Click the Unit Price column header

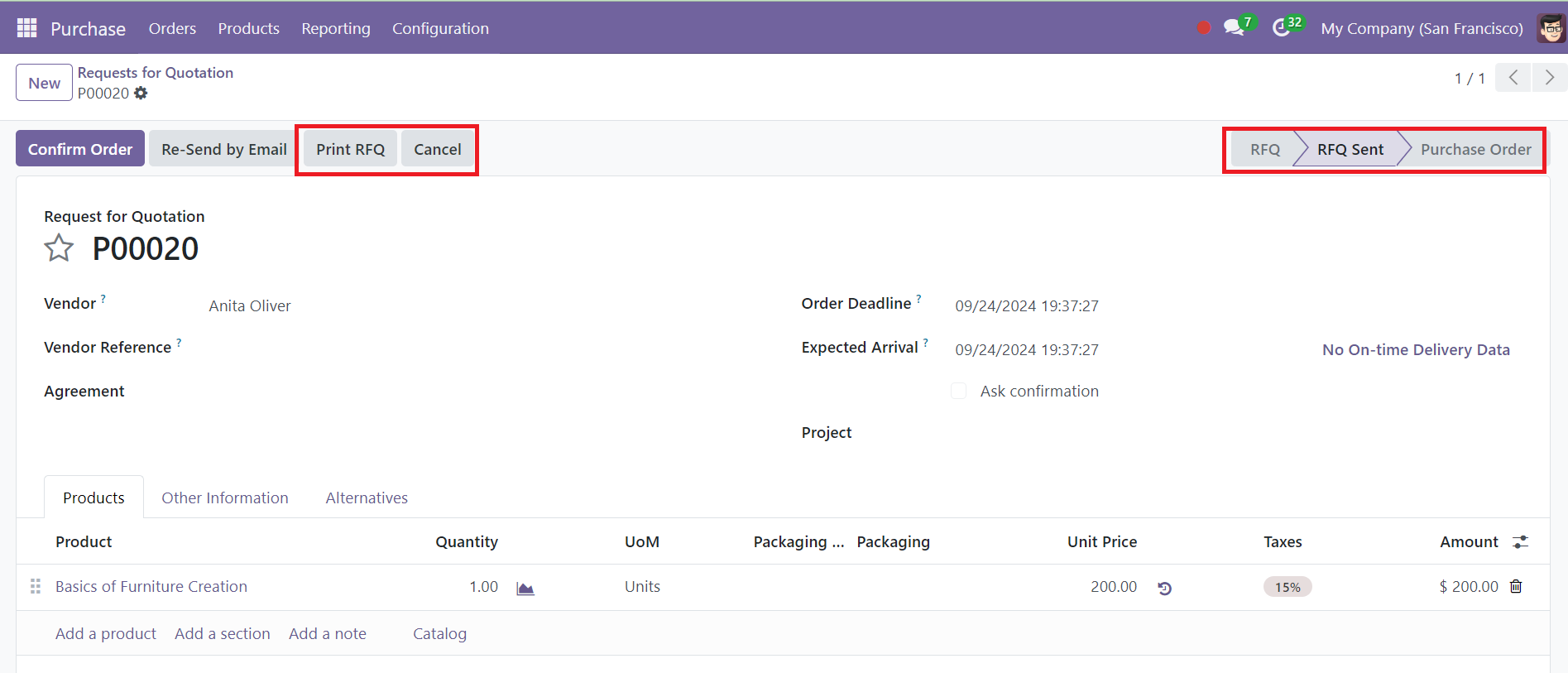(x=1102, y=541)
